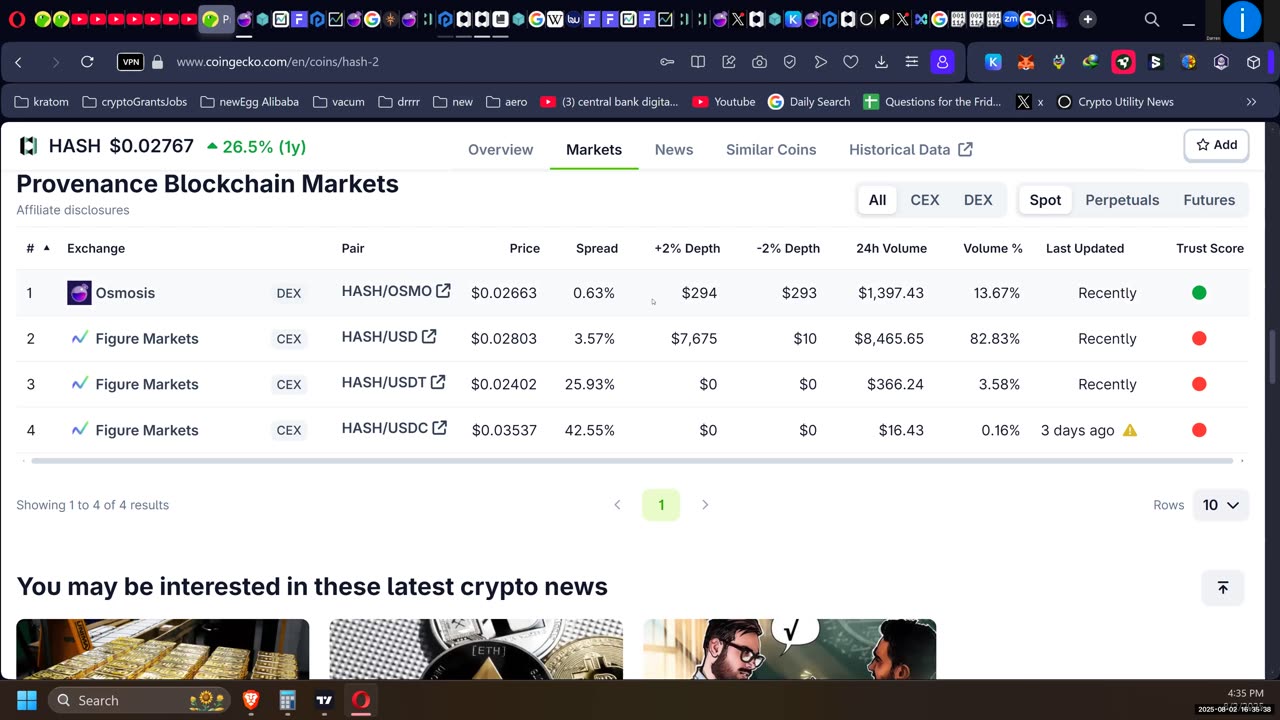The height and width of the screenshot is (720, 1280).
Task: Click the send flow arrow icon
Action: [x=820, y=62]
